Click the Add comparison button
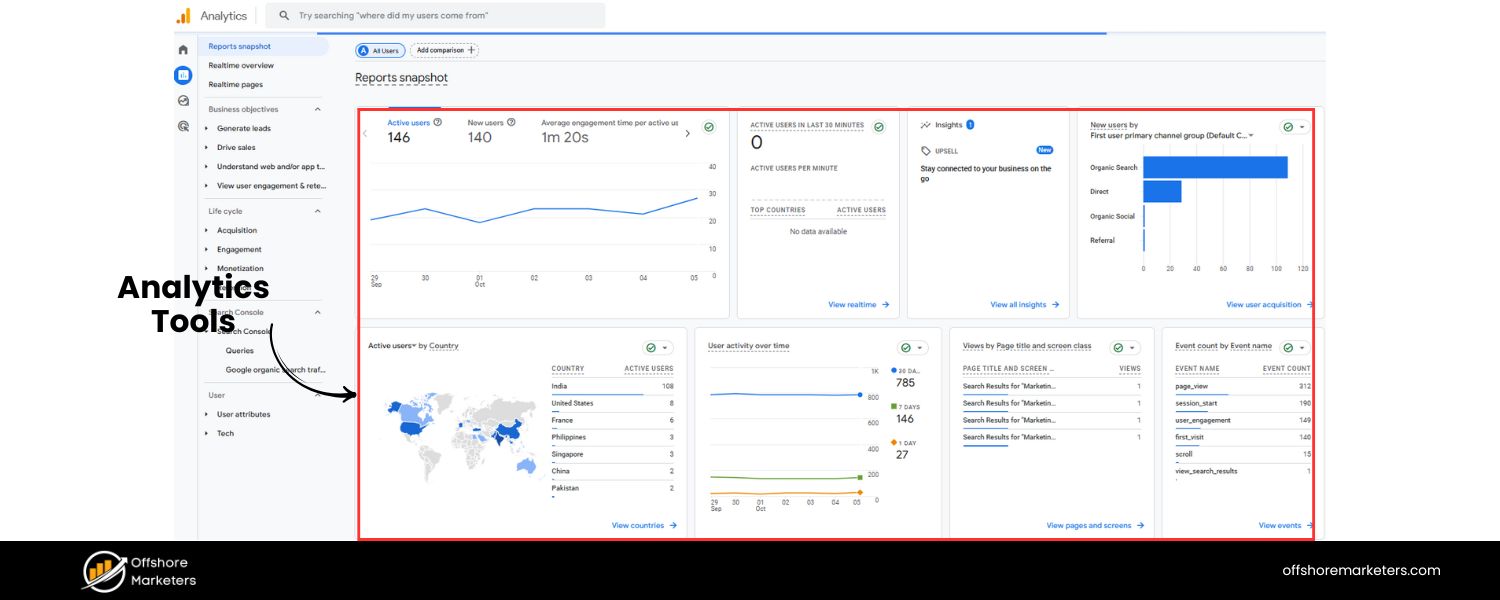Image resolution: width=1500 pixels, height=600 pixels. (x=443, y=50)
